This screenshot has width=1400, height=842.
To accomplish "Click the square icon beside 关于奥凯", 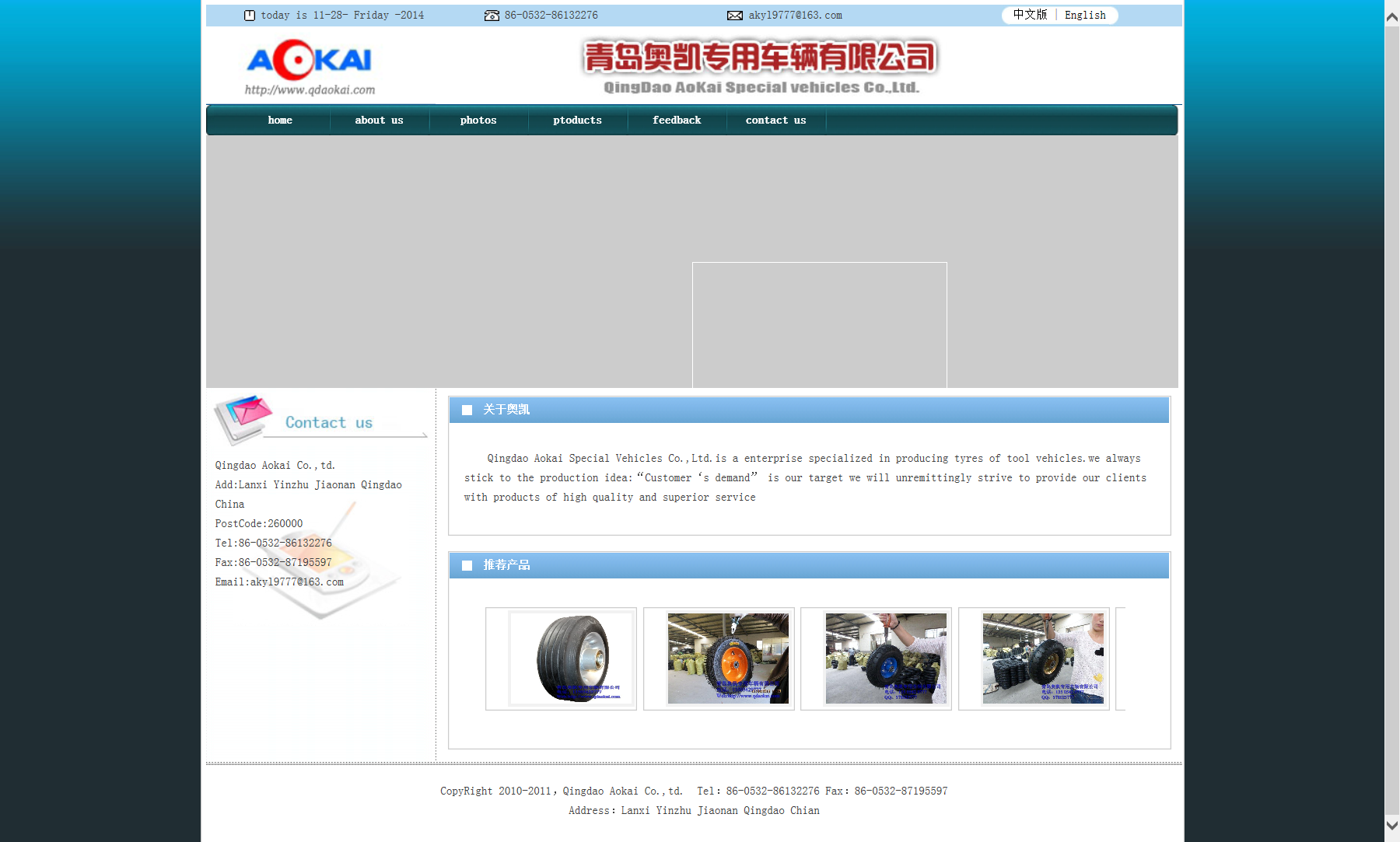I will [467, 410].
